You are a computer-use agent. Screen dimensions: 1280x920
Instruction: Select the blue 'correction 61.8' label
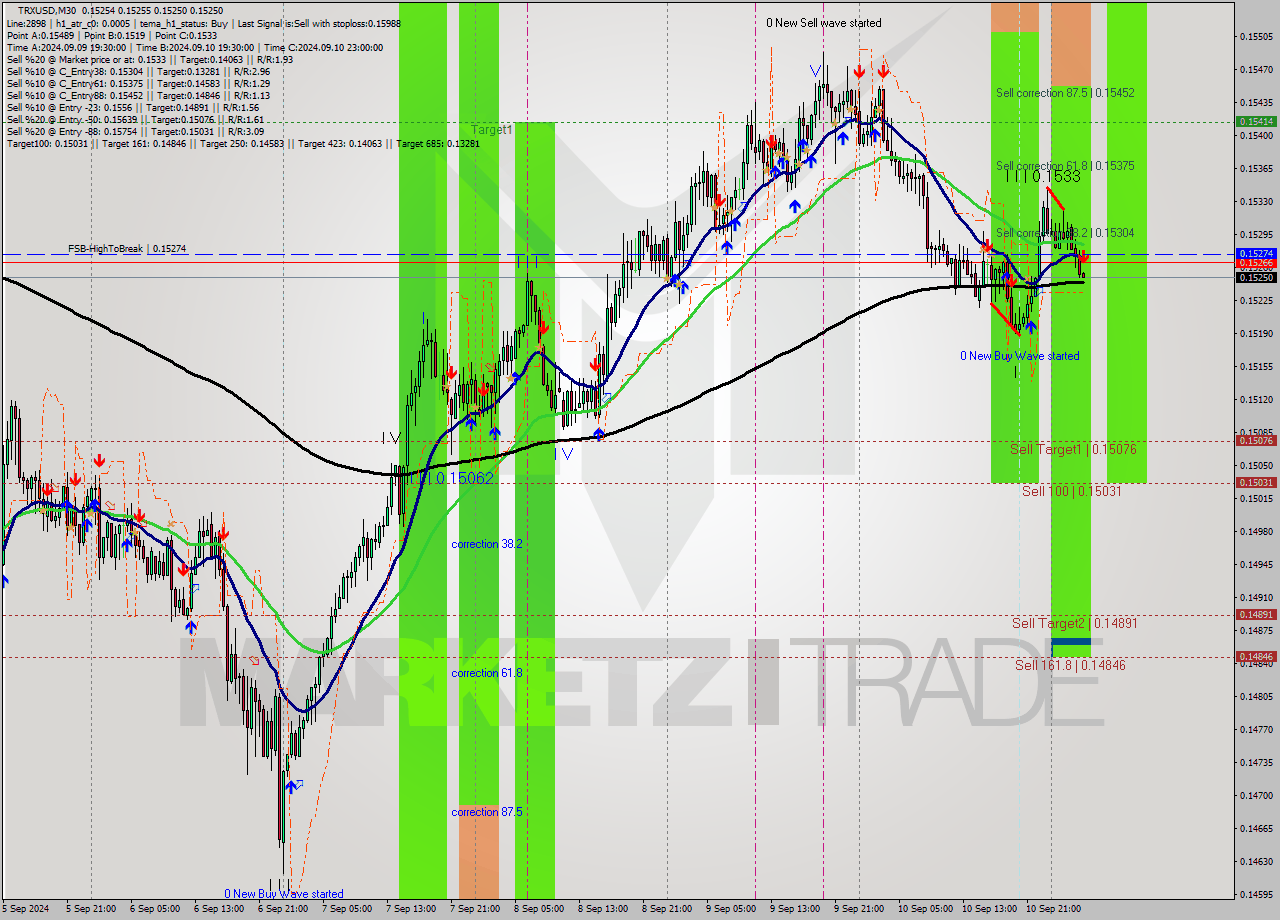[x=486, y=673]
